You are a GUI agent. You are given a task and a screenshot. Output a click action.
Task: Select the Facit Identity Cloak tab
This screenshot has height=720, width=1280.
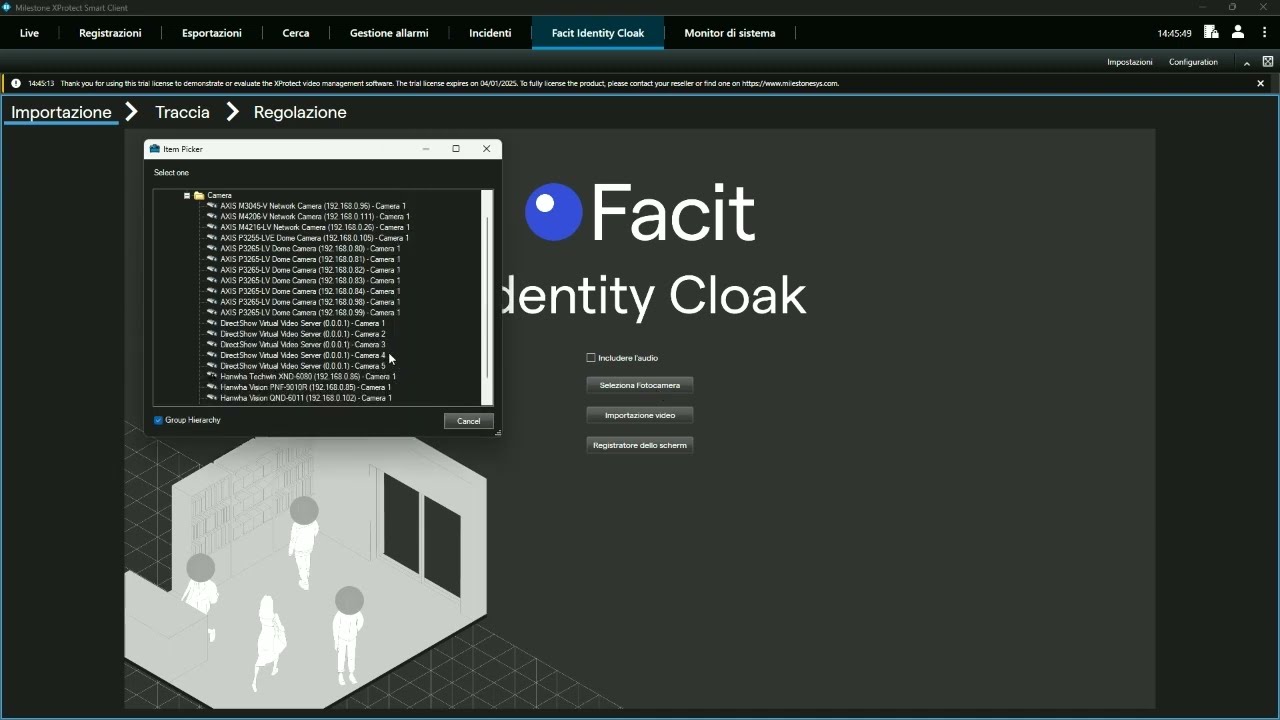point(598,33)
